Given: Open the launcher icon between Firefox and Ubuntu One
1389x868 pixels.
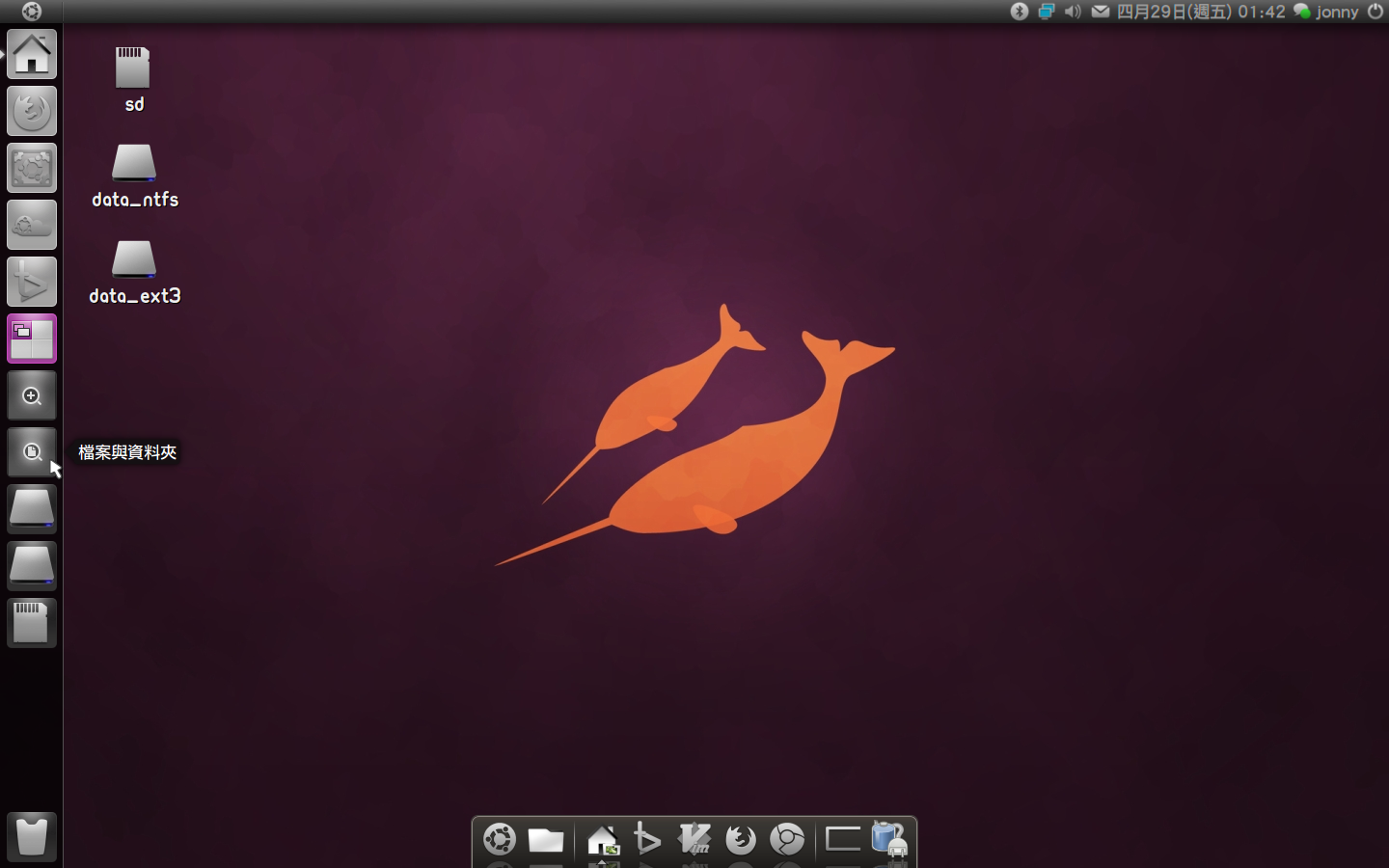Looking at the screenshot, I should (32, 168).
